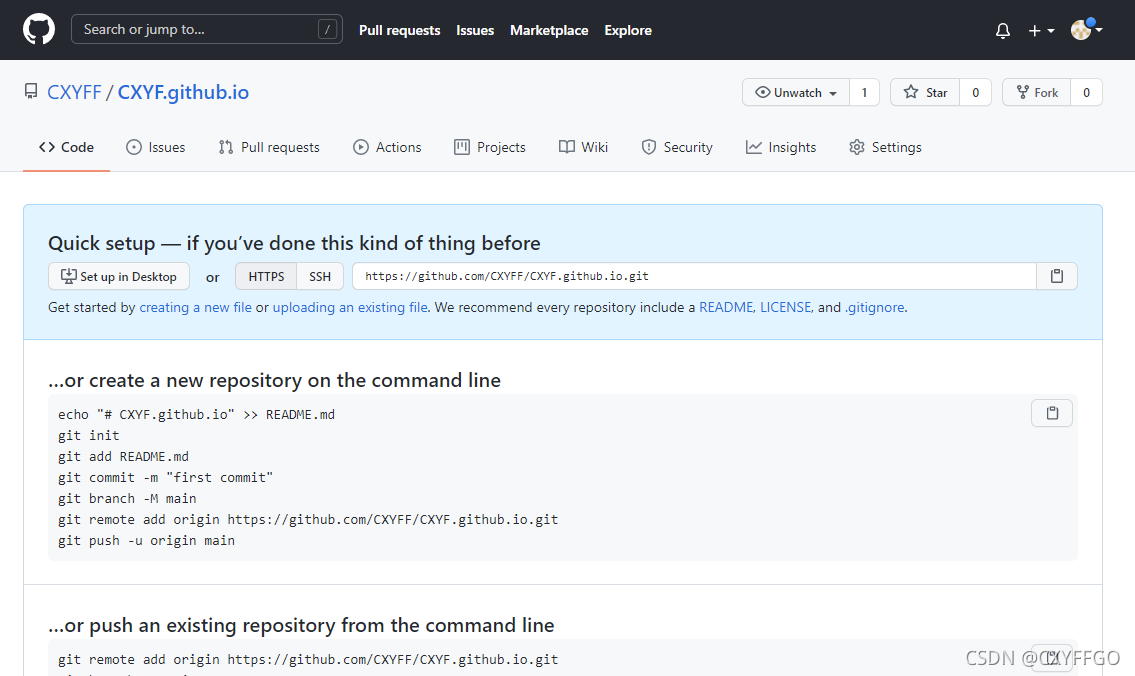Click uploading an existing file link
The width and height of the screenshot is (1135, 676).
tap(350, 308)
